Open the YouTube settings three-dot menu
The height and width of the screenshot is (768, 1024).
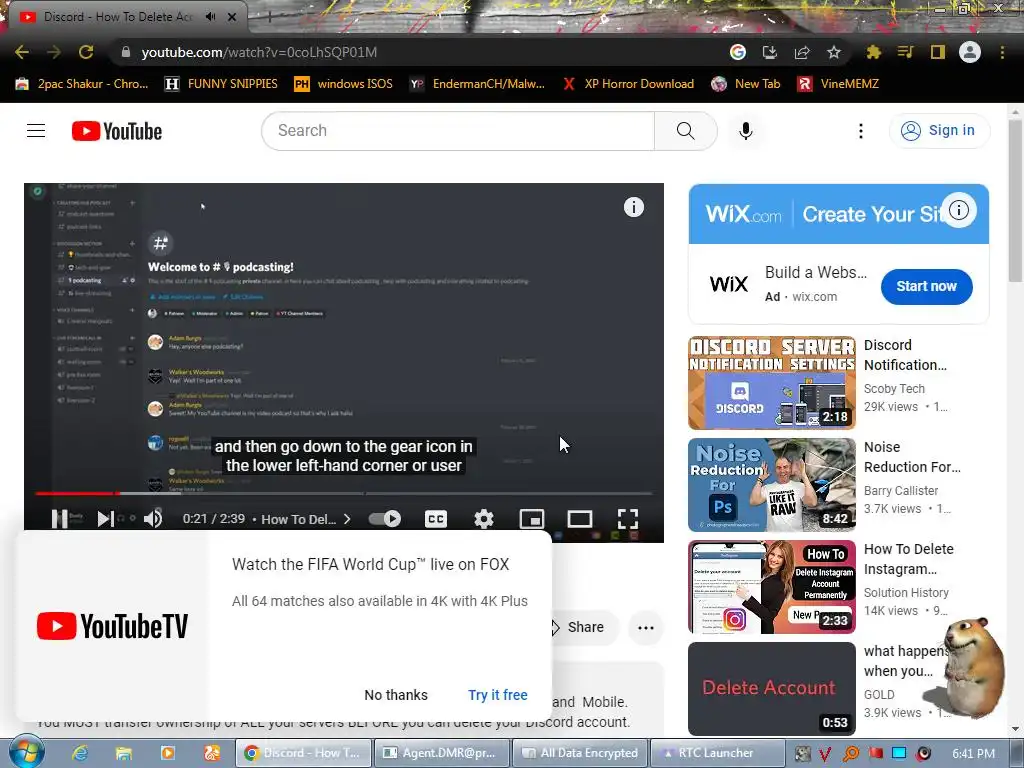tap(861, 131)
